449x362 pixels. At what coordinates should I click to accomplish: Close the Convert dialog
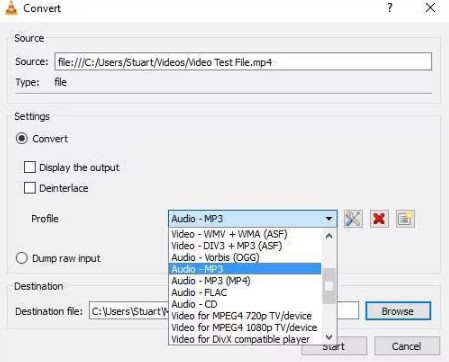pos(430,8)
